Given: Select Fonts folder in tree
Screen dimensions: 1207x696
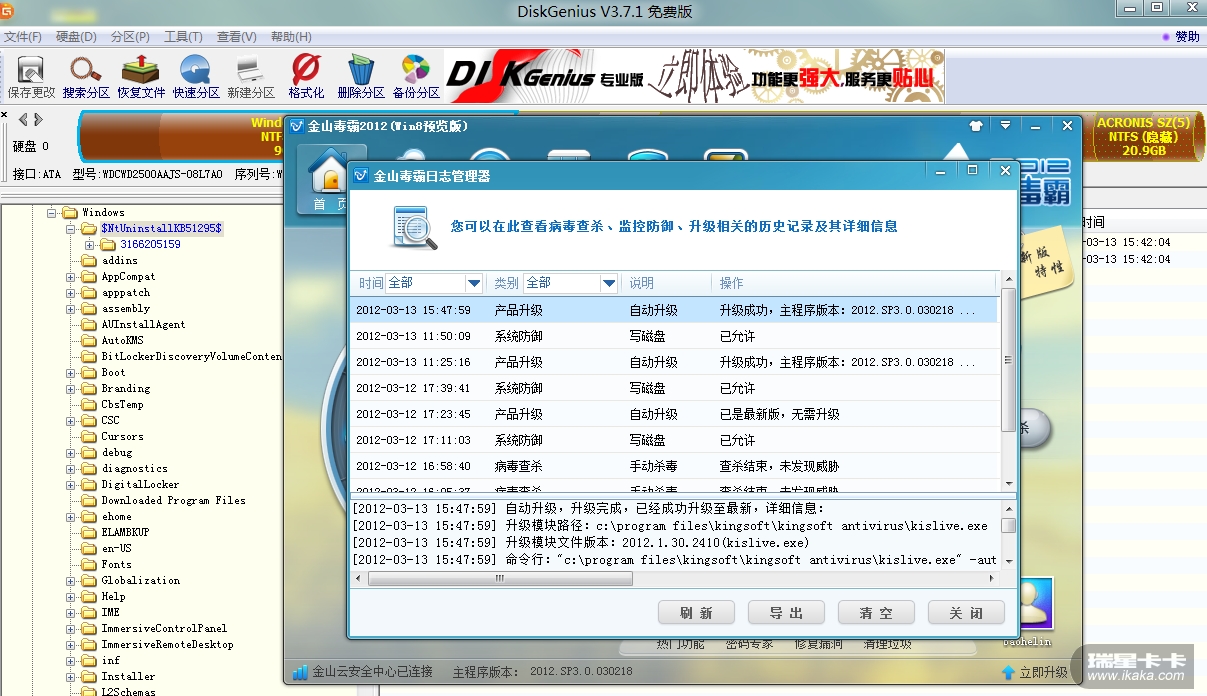Looking at the screenshot, I should point(116,564).
